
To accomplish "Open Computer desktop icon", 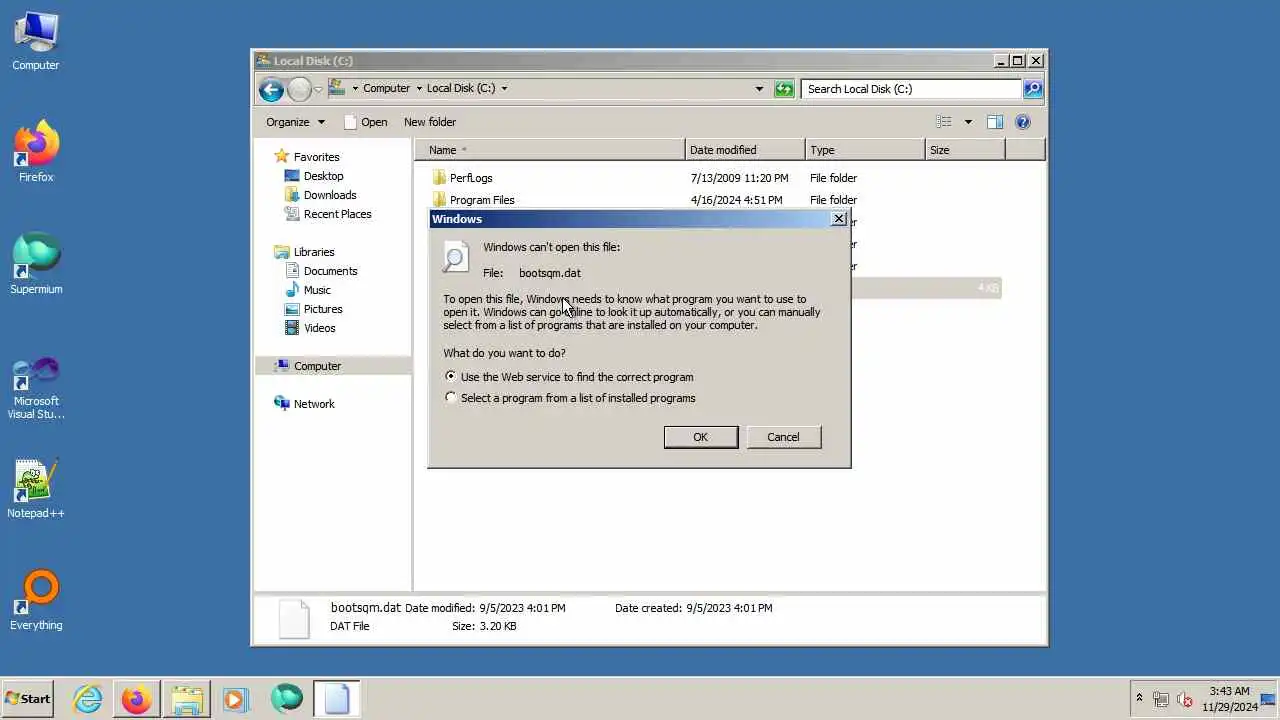I will [x=36, y=42].
